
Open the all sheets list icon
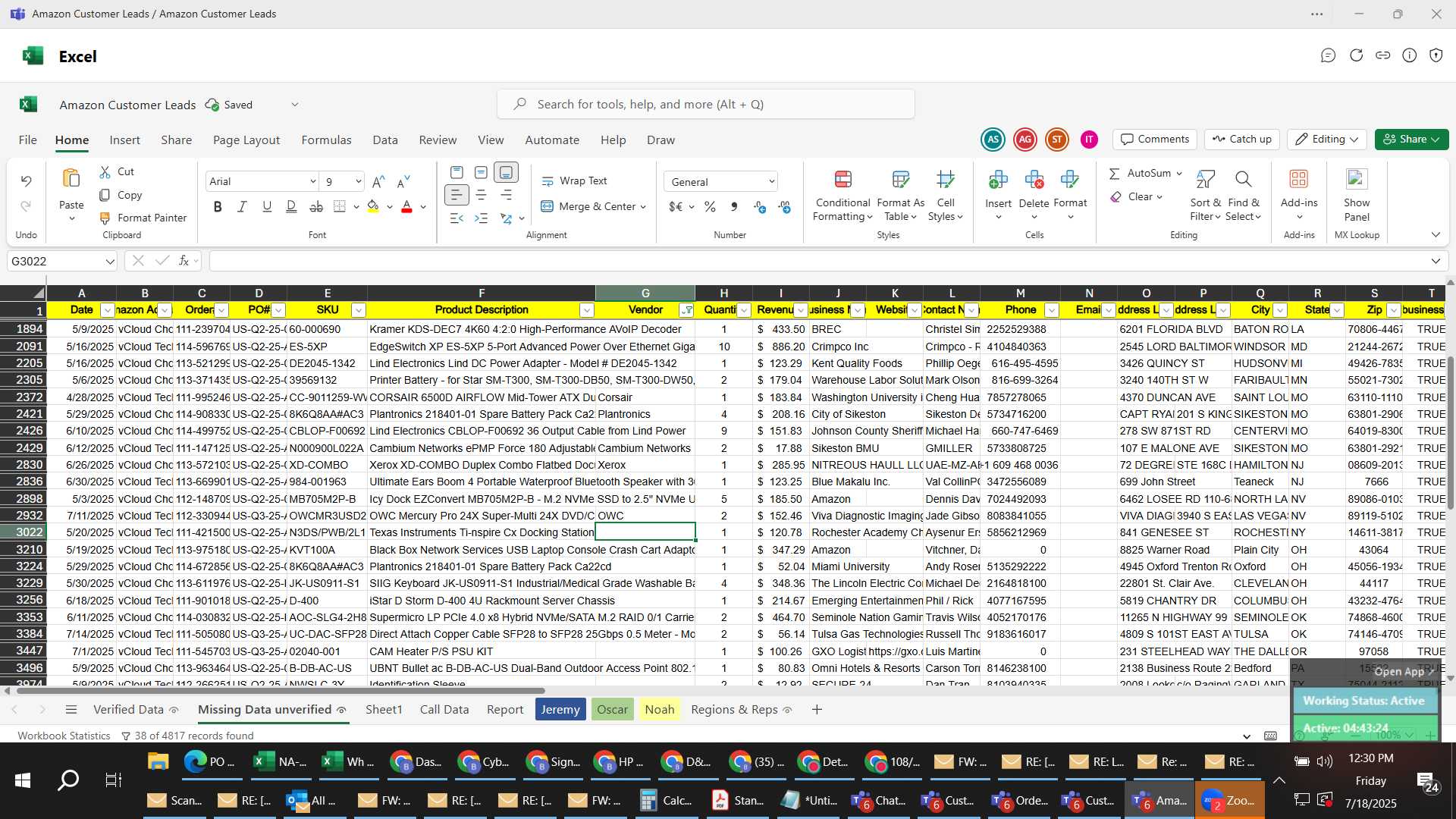point(71,710)
